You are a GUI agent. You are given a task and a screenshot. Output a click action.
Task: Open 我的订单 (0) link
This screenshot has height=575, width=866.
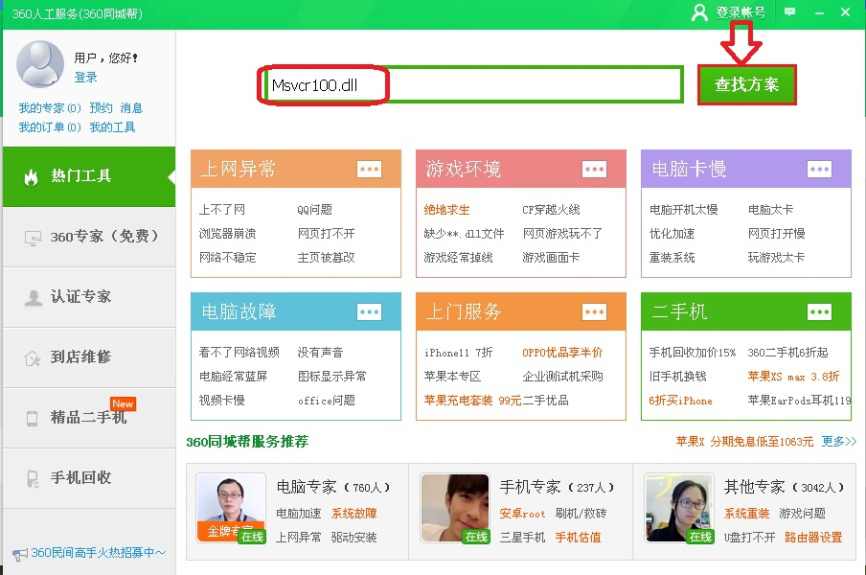(50, 127)
